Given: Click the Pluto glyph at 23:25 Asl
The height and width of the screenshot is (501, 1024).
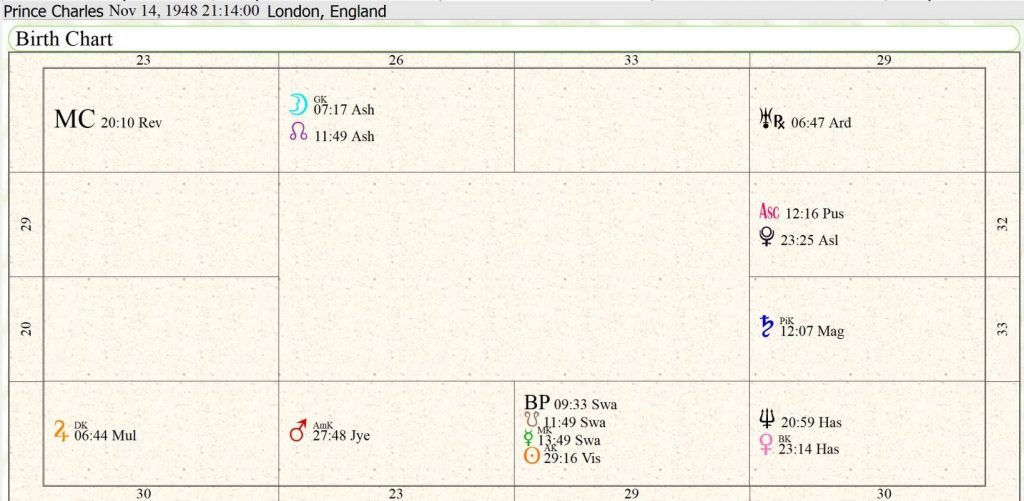Looking at the screenshot, I should point(768,237).
